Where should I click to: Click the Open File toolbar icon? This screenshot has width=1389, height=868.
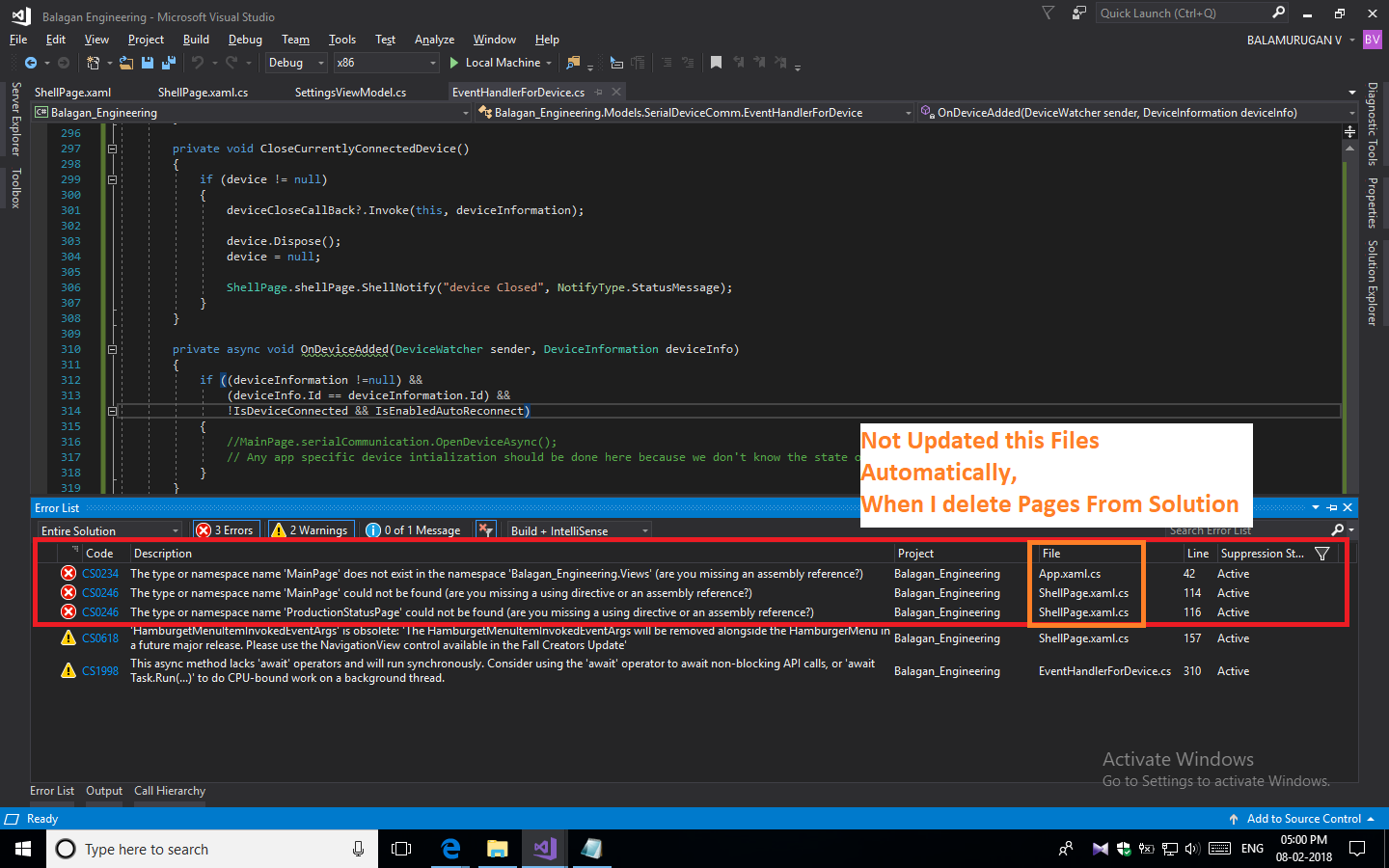click(x=126, y=62)
